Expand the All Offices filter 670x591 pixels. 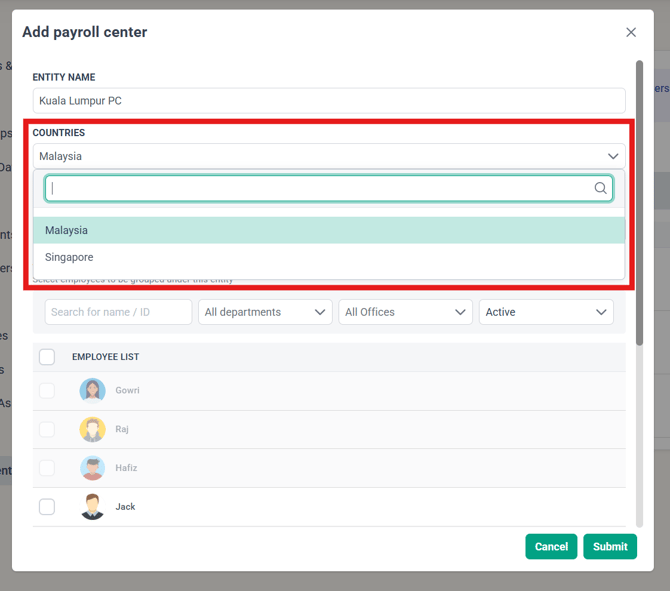pyautogui.click(x=406, y=312)
